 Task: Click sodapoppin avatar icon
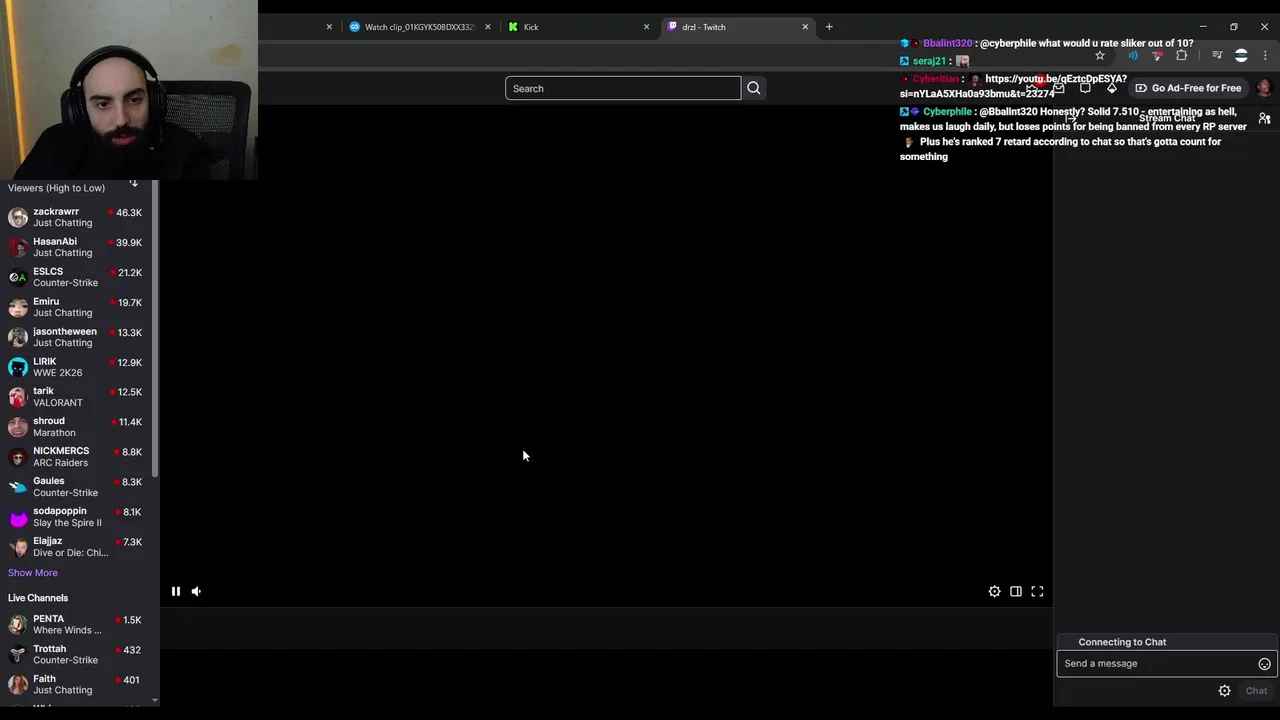point(18,517)
